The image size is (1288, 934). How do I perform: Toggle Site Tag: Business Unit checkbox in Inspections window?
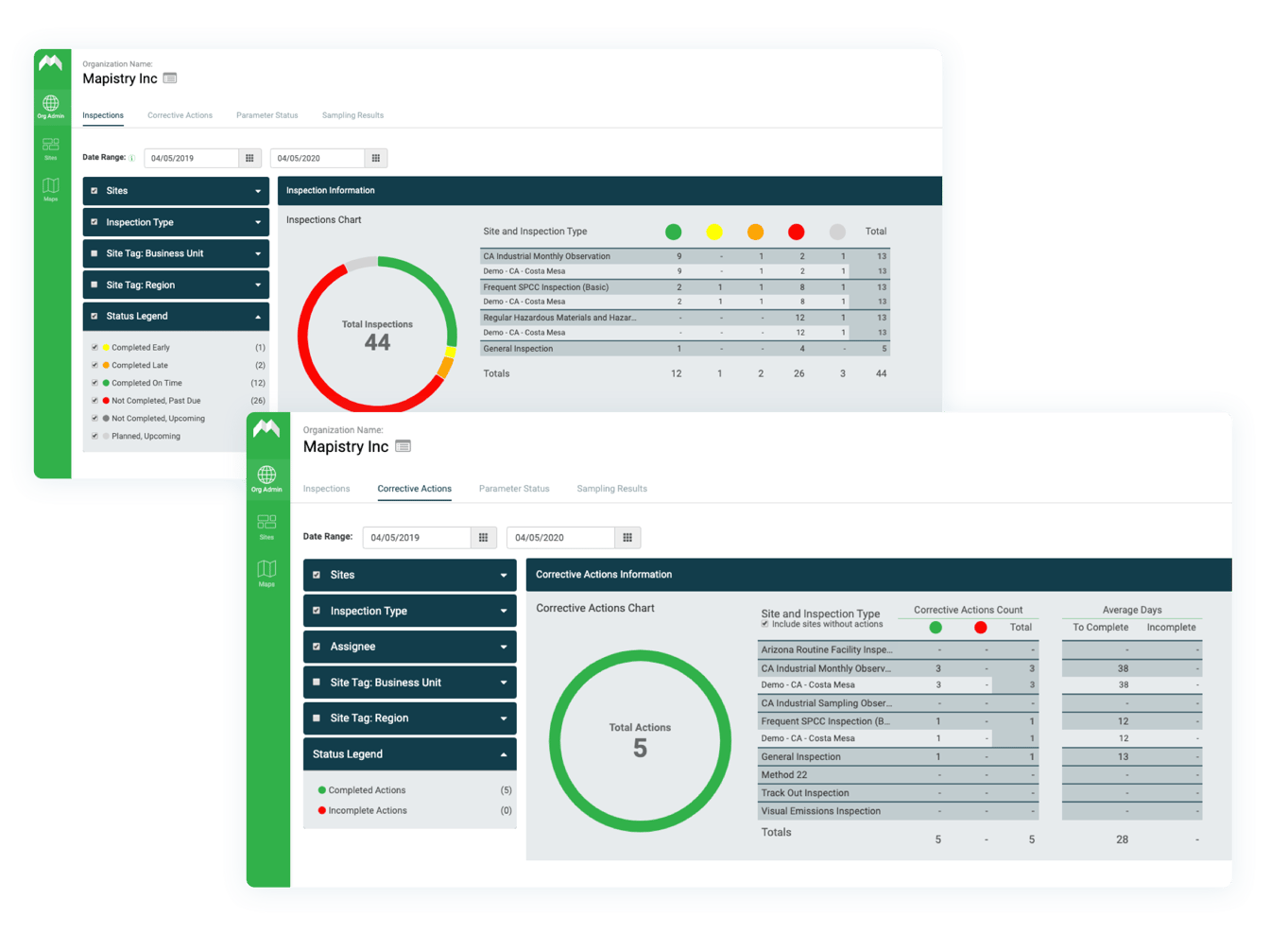pos(94,253)
